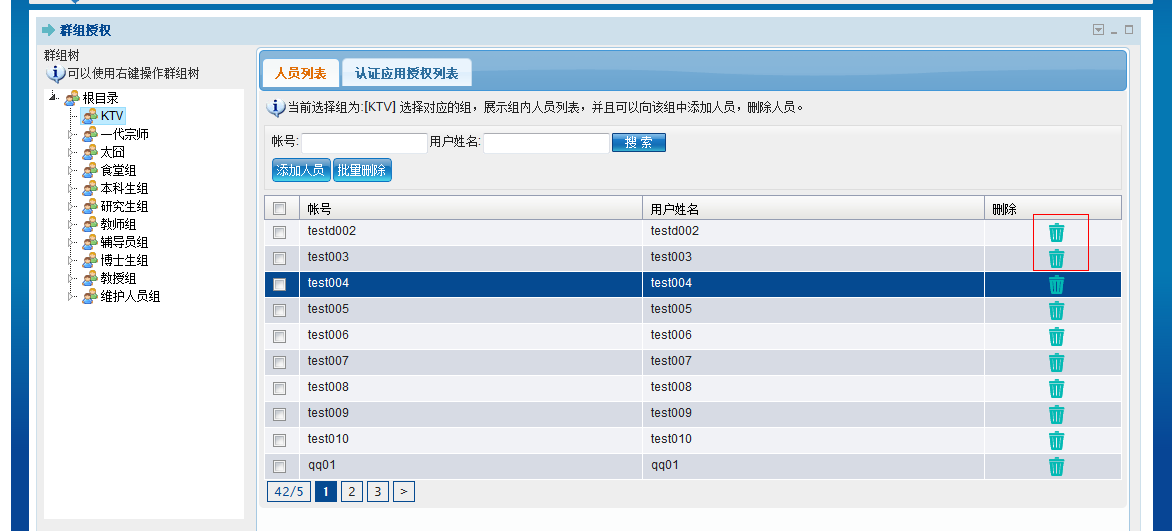Click the delete icon for test009
1176x531 pixels.
pyautogui.click(x=1056, y=414)
